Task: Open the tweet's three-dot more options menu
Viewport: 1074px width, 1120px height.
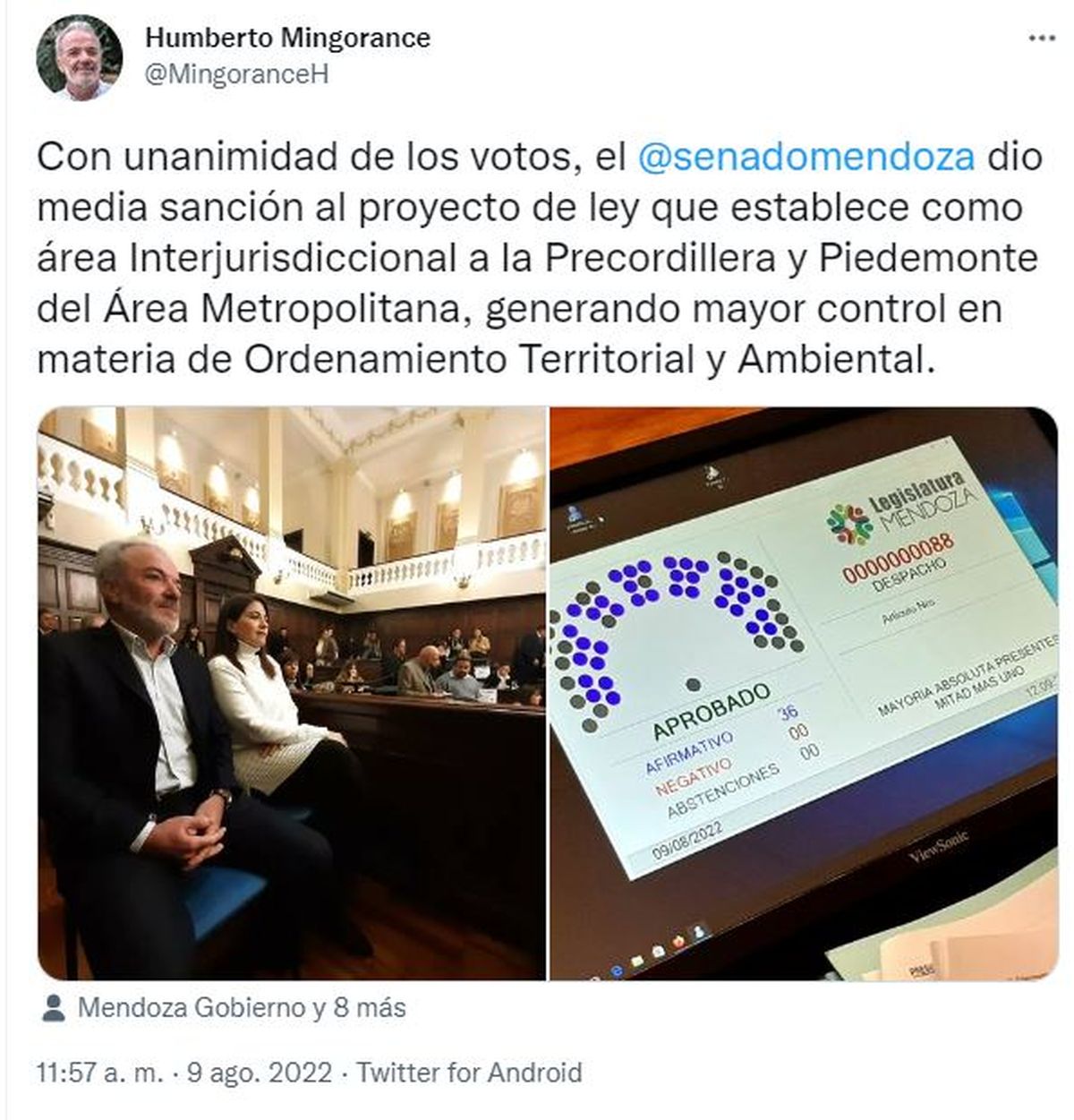Action: [1041, 39]
